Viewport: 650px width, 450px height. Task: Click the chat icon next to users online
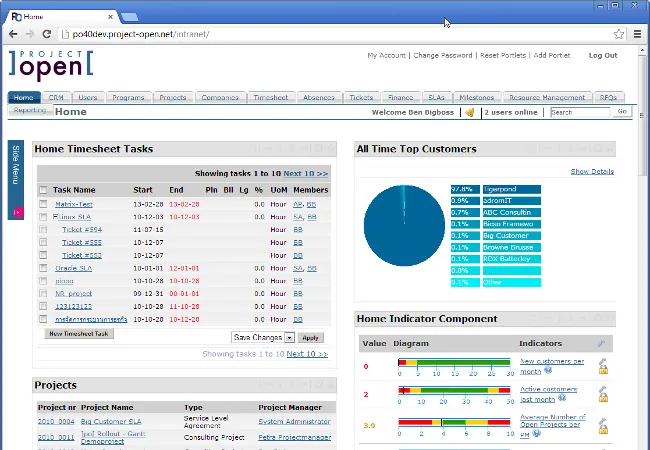pos(470,113)
